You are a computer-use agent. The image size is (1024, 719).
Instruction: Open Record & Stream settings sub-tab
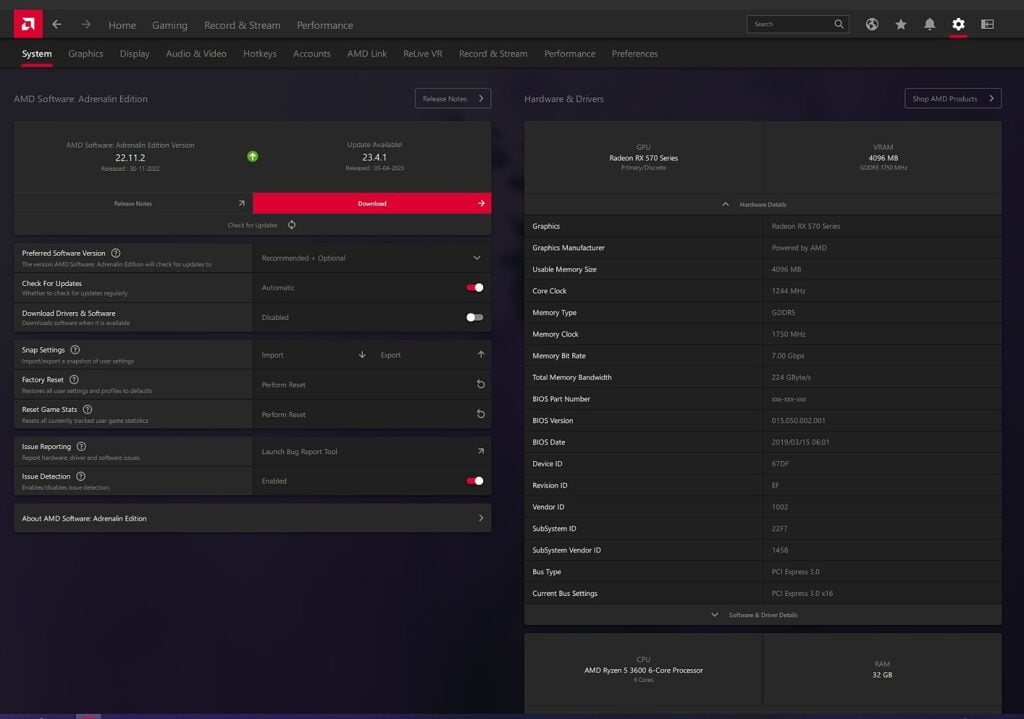(493, 54)
